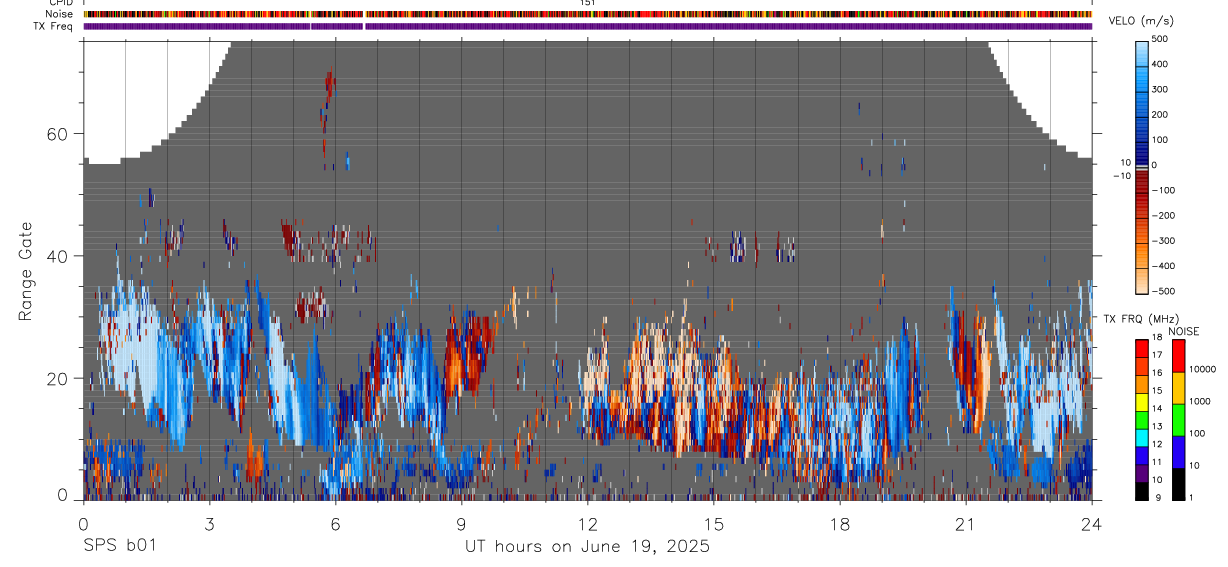This screenshot has height=567, width=1228.
Task: Click the 'TX Freq' row label
Action: (54, 26)
